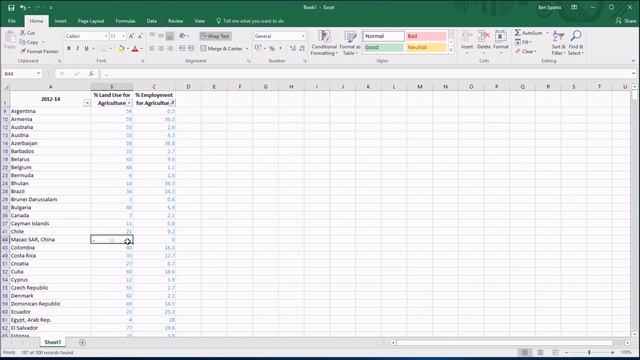Open Find & Select
The image size is (640, 360).
[x=576, y=42]
